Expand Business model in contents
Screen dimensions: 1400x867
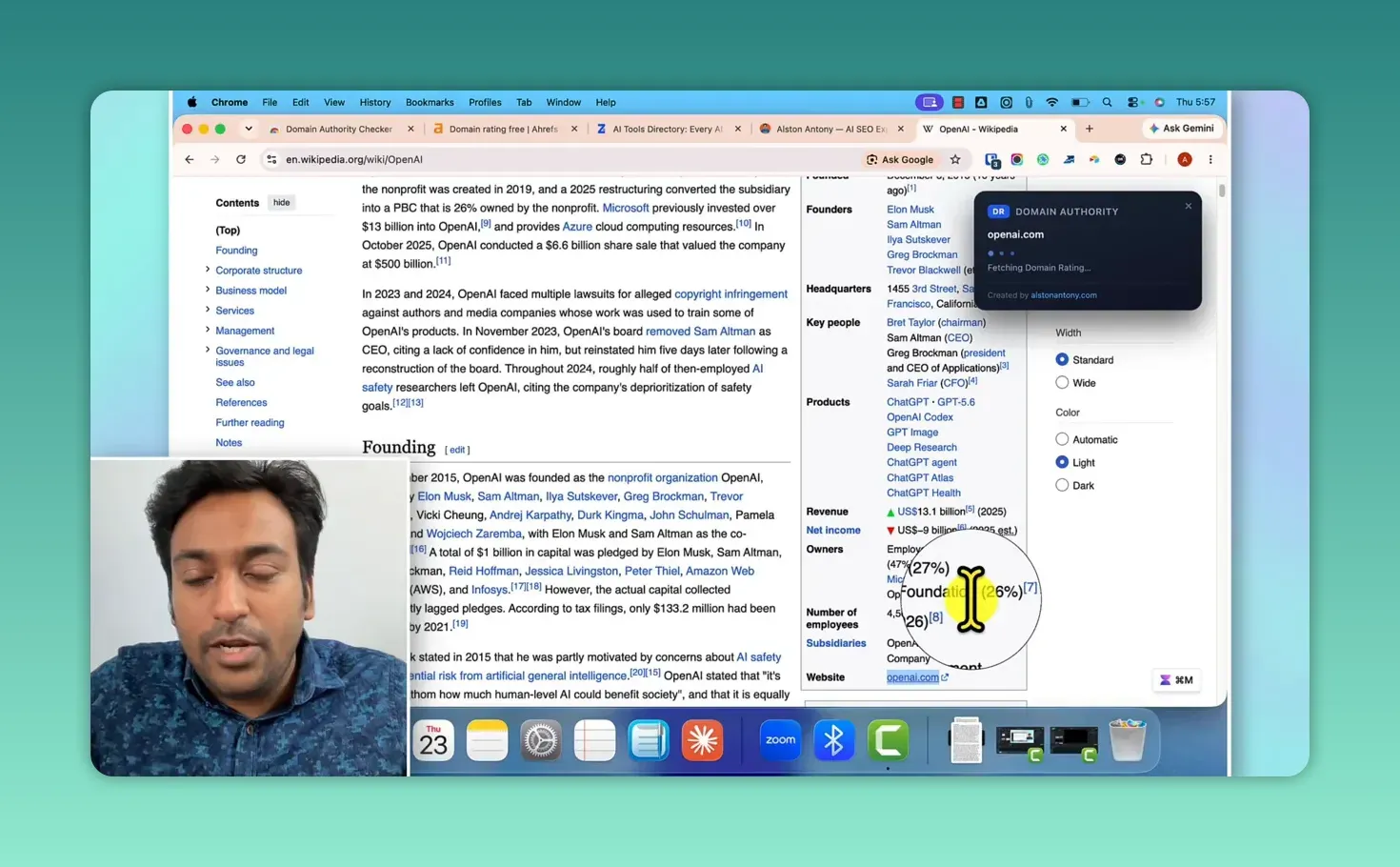tap(208, 290)
